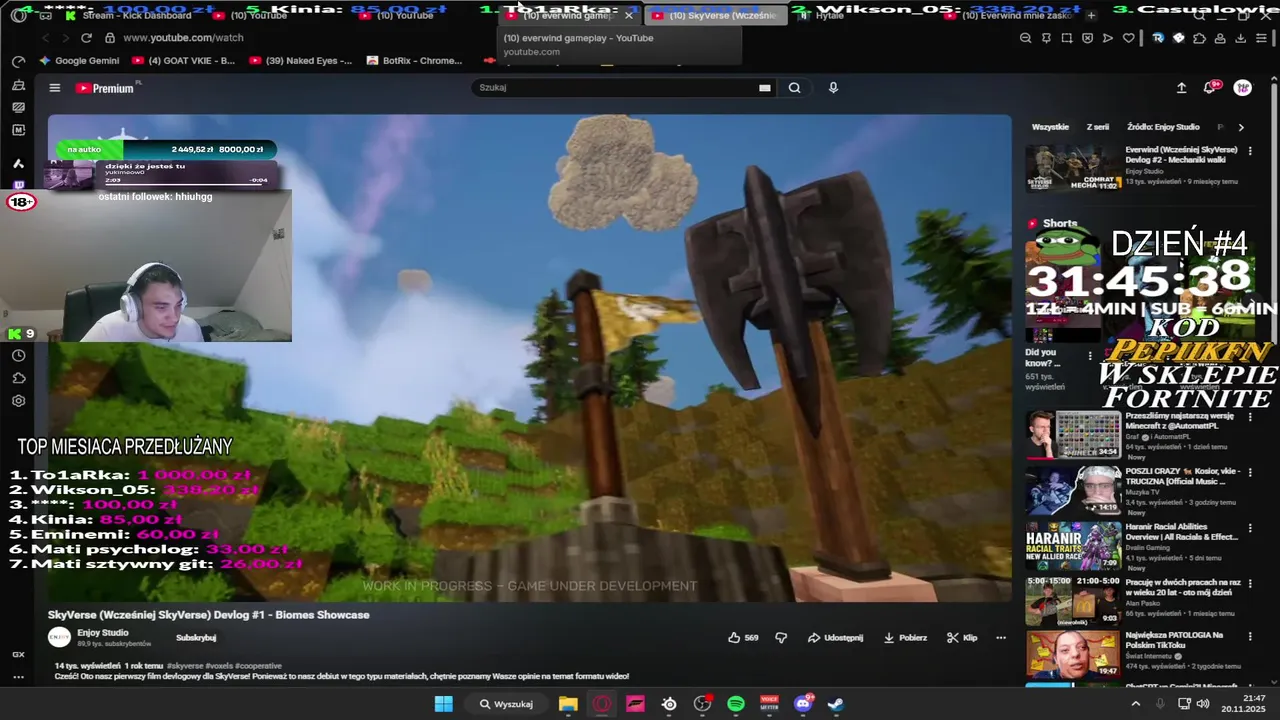Open Google Gemini bookmark

click(79, 61)
